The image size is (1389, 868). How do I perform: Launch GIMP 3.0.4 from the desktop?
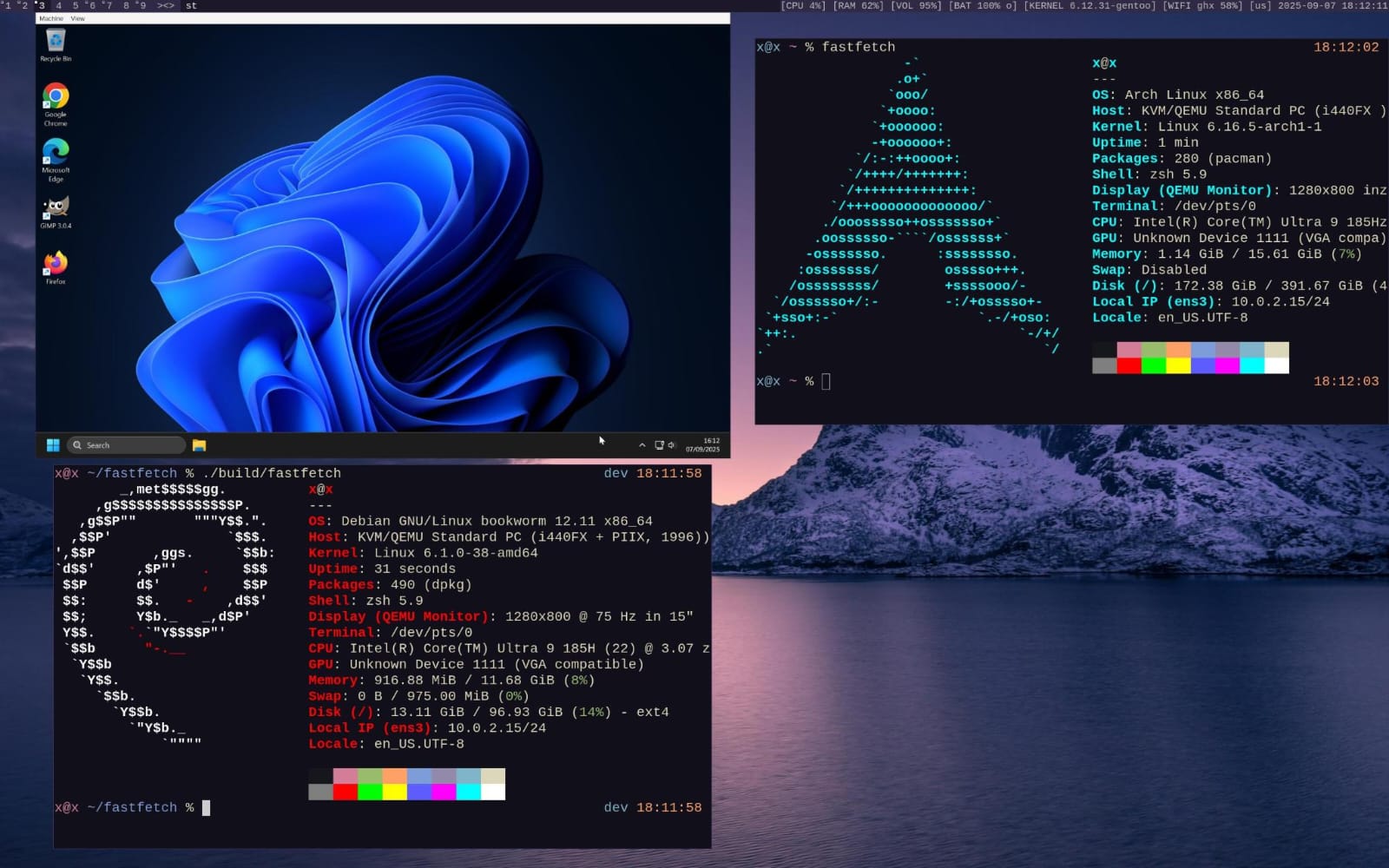(56, 208)
